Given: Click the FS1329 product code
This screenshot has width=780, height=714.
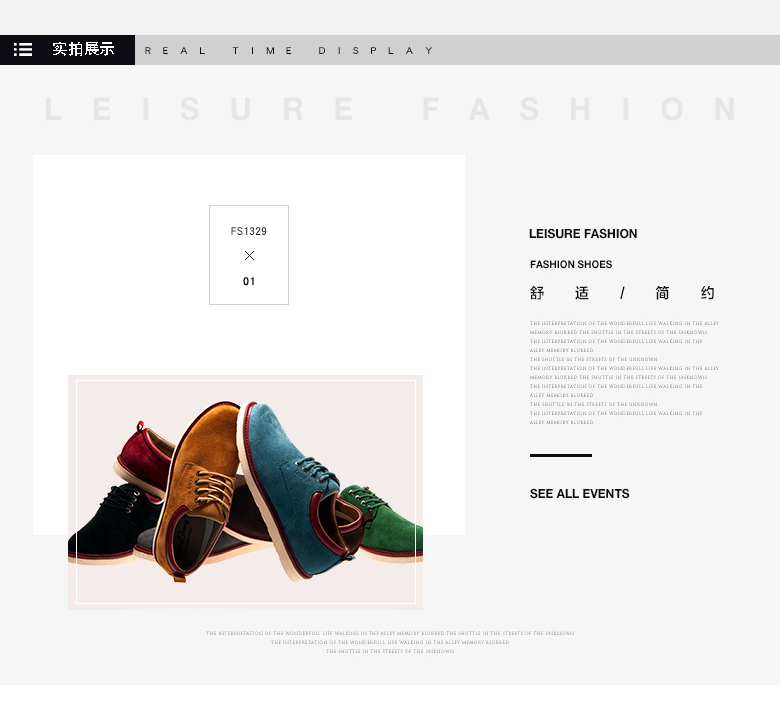Looking at the screenshot, I should pyautogui.click(x=249, y=231).
